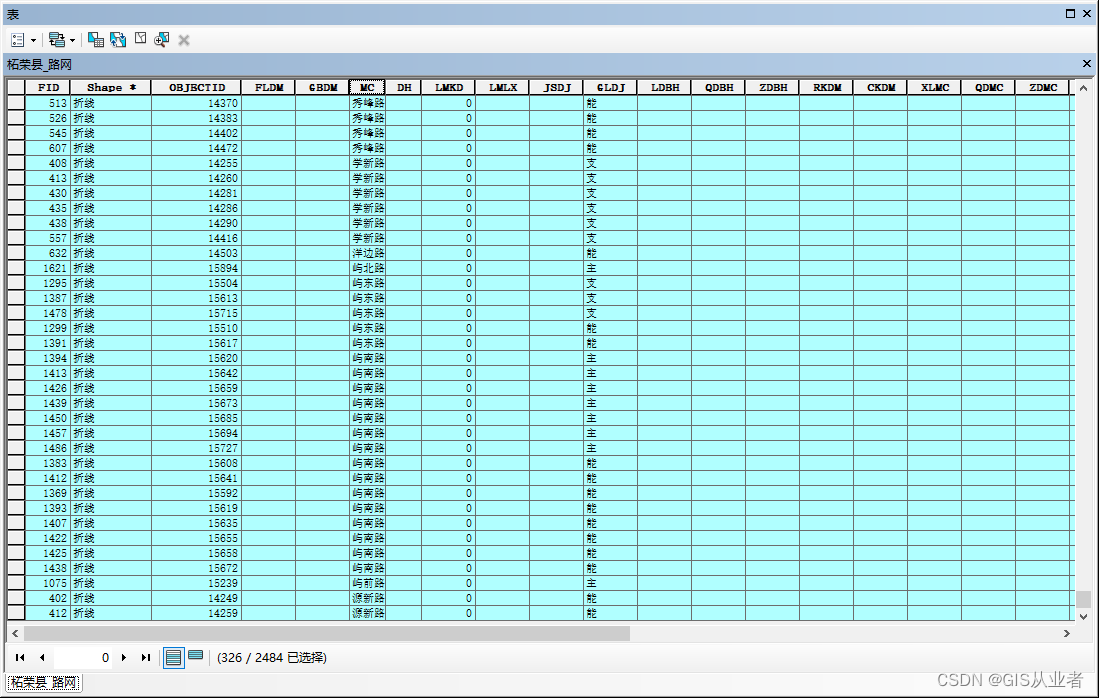
Task: Click the QDBH column header
Action: [x=718, y=88]
